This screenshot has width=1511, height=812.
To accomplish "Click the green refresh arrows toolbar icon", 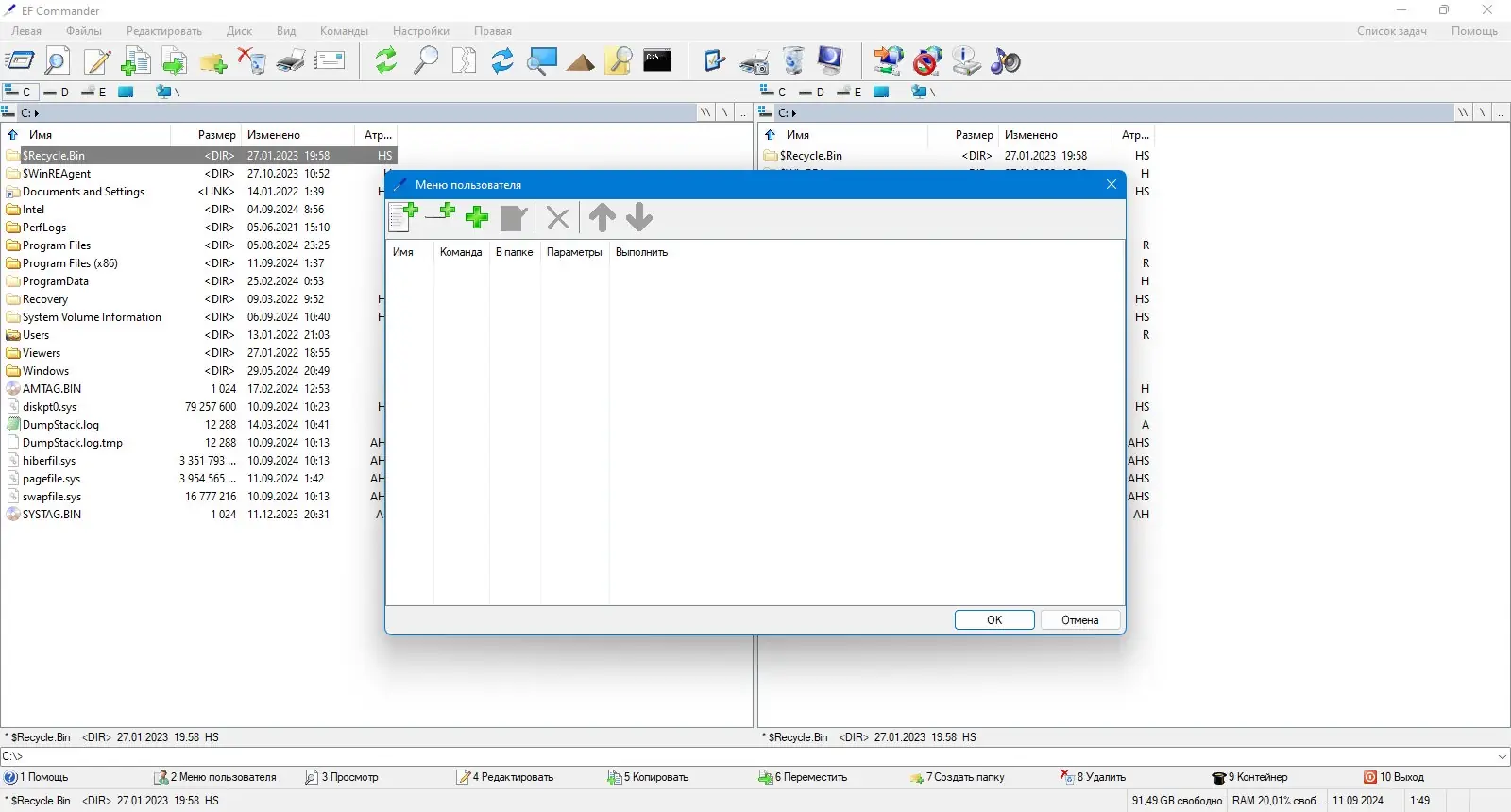I will point(386,61).
